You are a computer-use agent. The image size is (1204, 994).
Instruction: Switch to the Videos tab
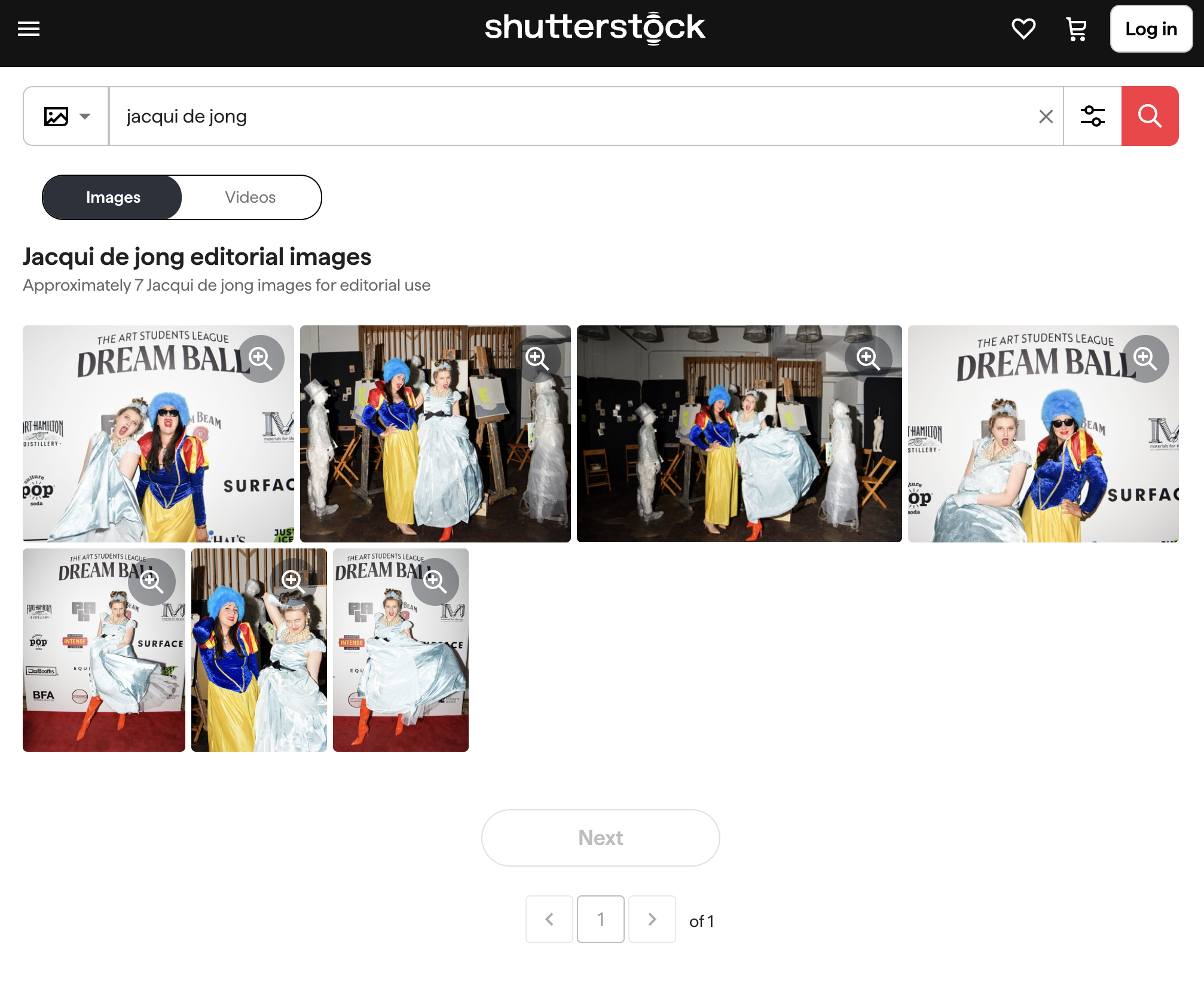tap(250, 197)
